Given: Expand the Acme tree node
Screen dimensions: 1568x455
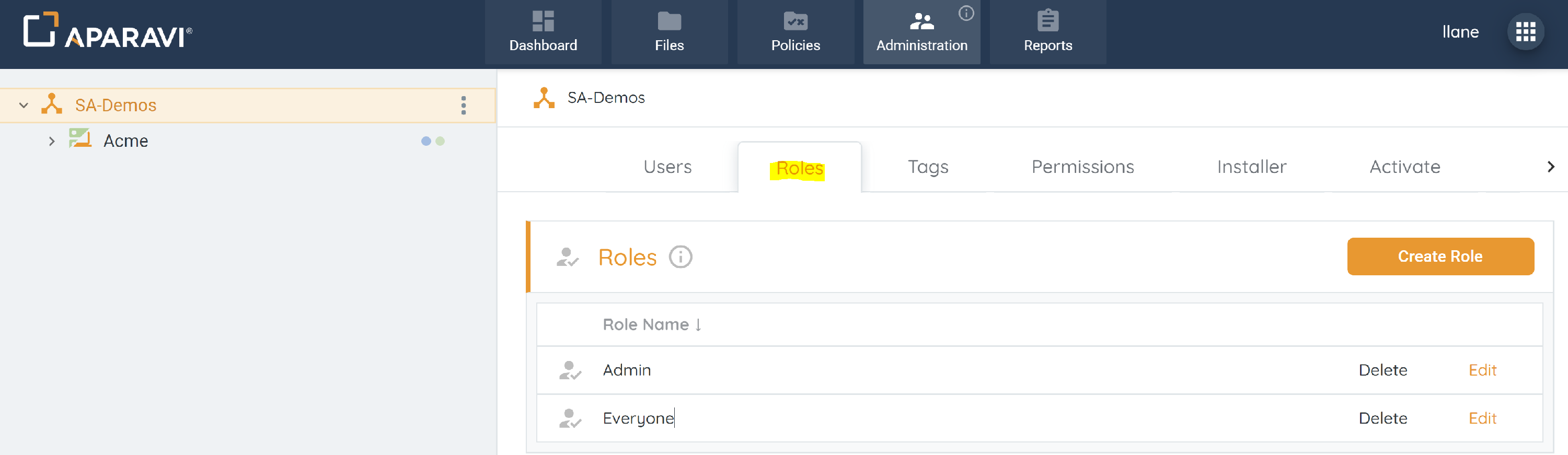Looking at the screenshot, I should tap(52, 141).
